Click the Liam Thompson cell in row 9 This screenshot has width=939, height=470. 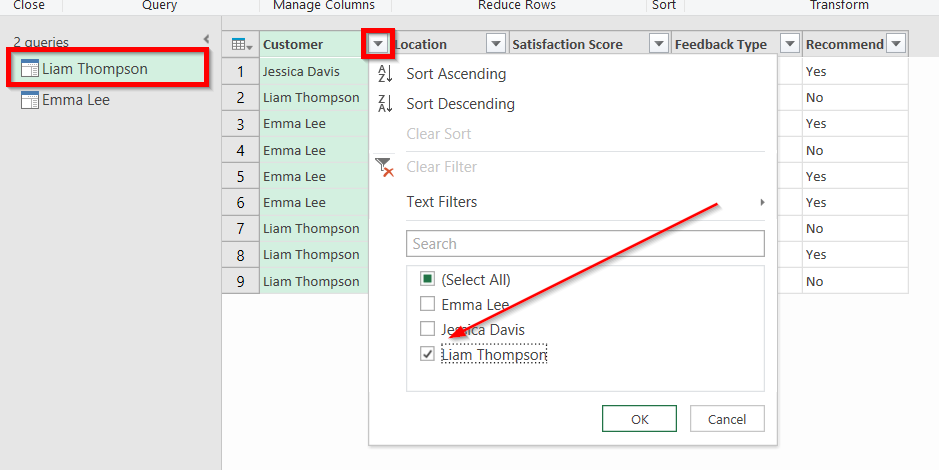click(x=314, y=281)
